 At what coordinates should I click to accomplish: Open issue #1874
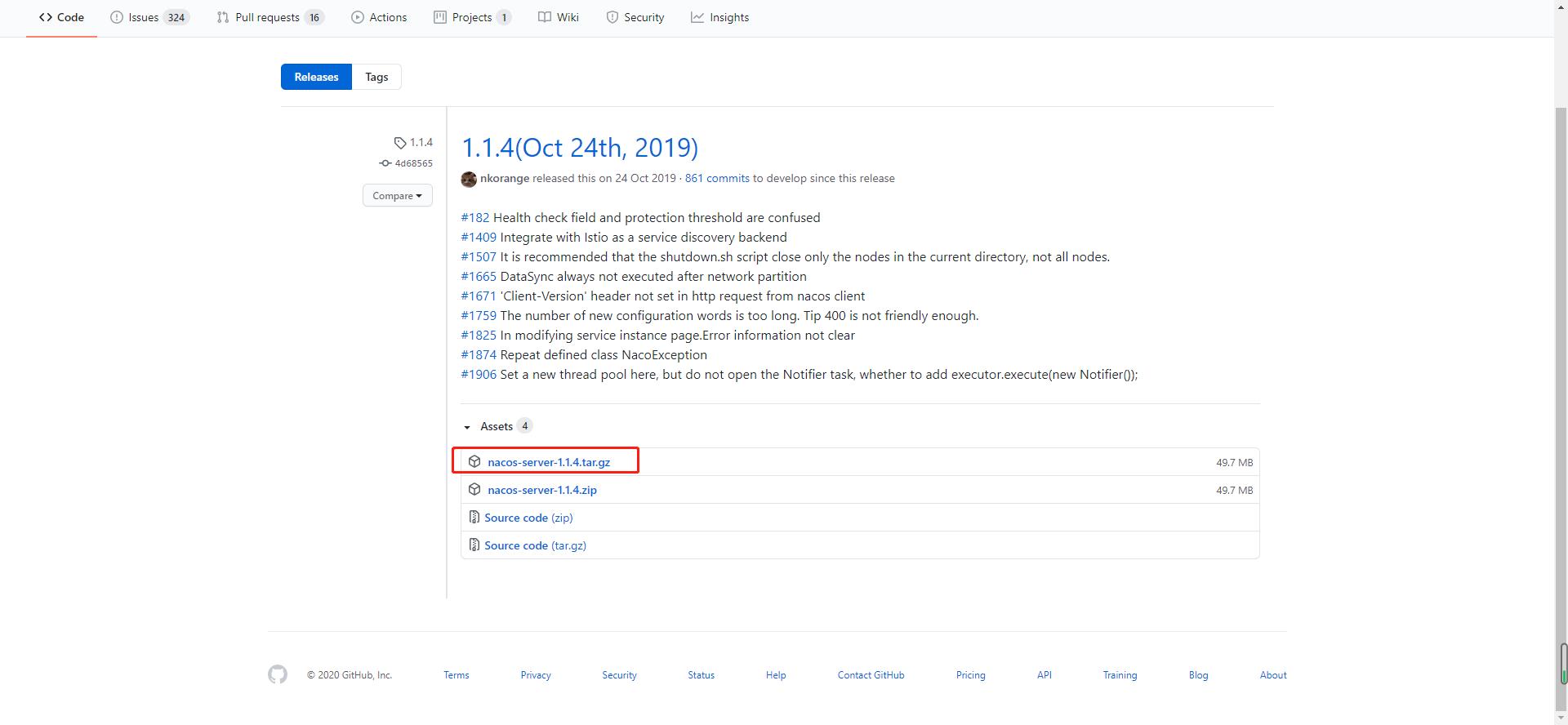pyautogui.click(x=479, y=354)
